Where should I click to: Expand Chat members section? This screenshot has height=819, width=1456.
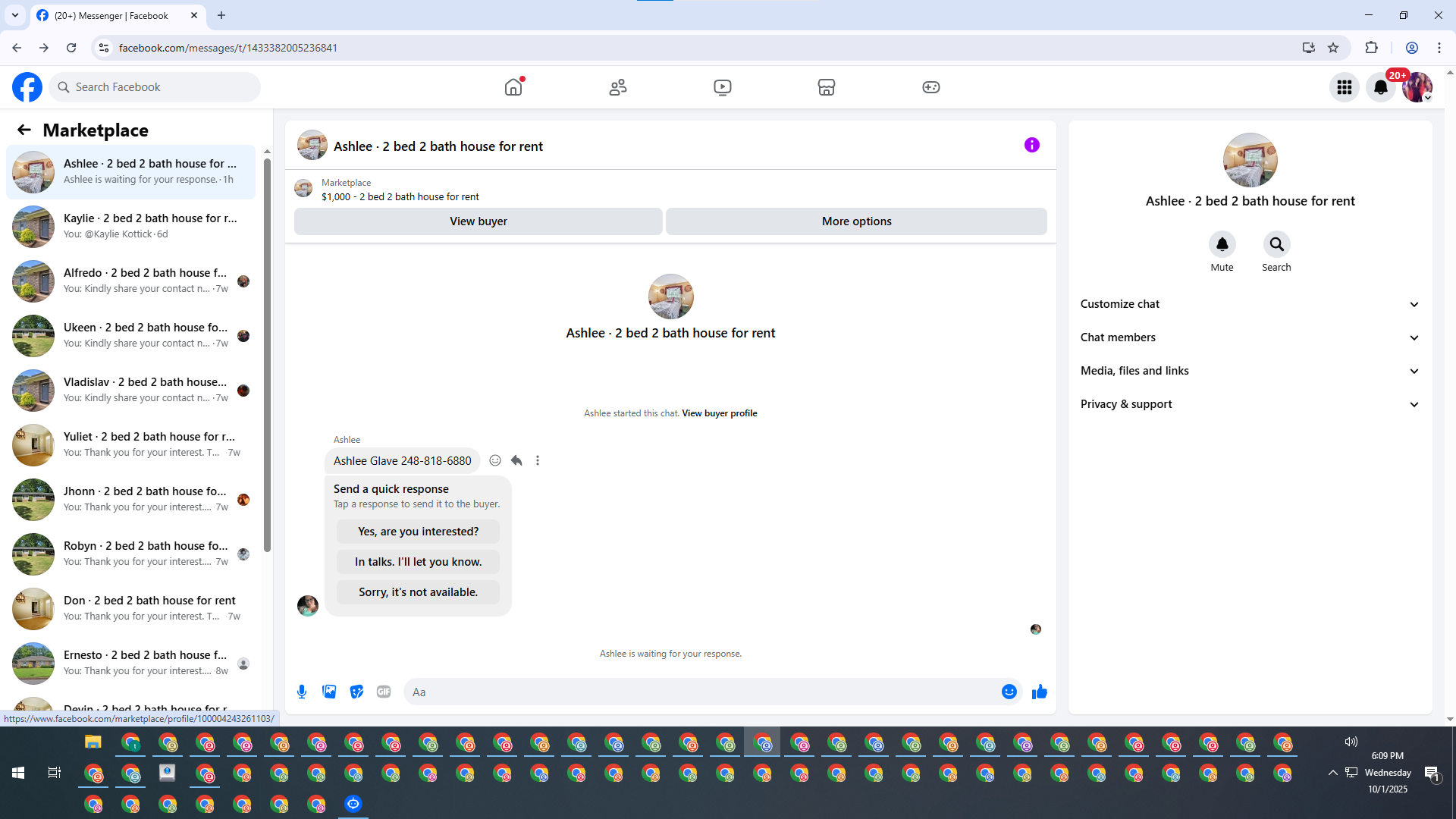(x=1250, y=337)
